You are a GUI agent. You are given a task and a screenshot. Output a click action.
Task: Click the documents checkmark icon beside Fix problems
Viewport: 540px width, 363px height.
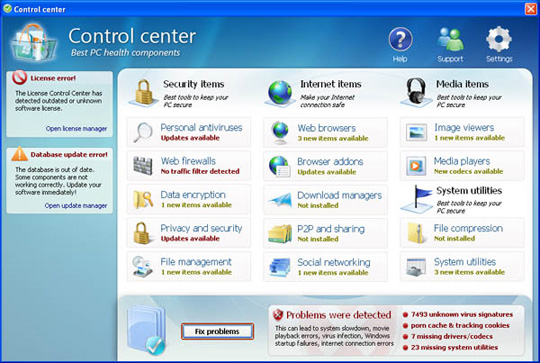146,330
